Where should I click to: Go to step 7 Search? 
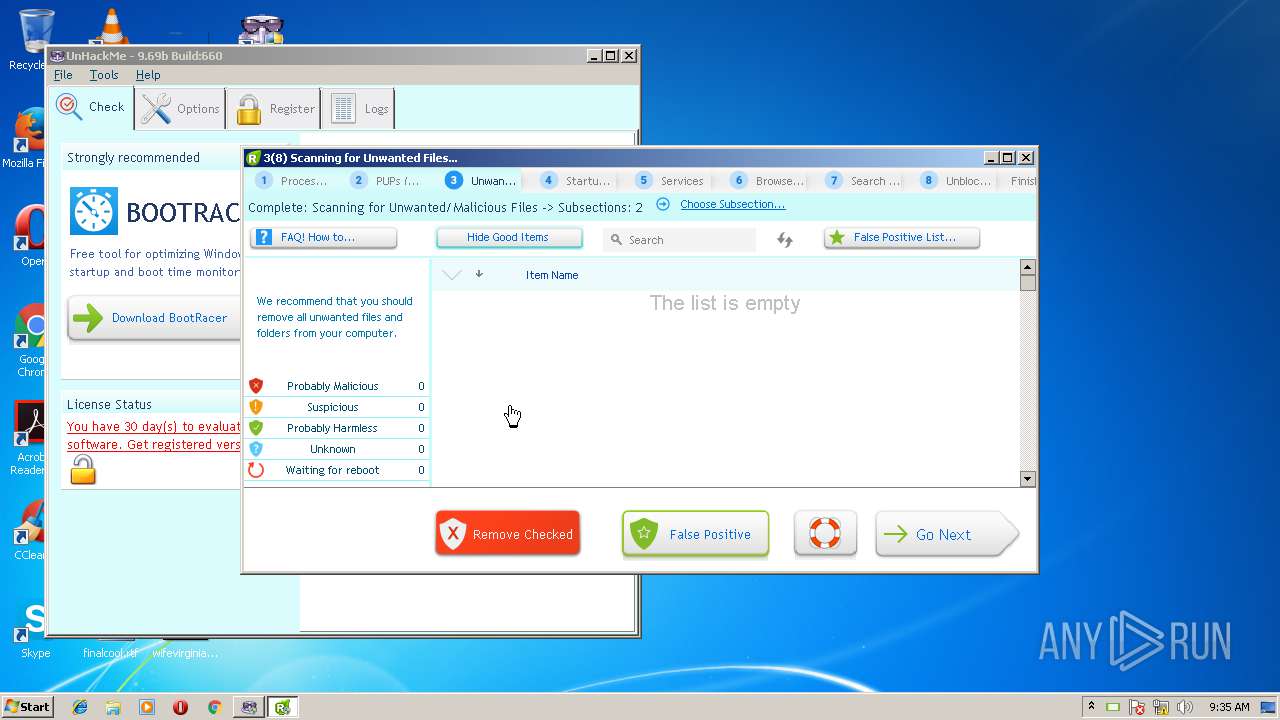[862, 181]
